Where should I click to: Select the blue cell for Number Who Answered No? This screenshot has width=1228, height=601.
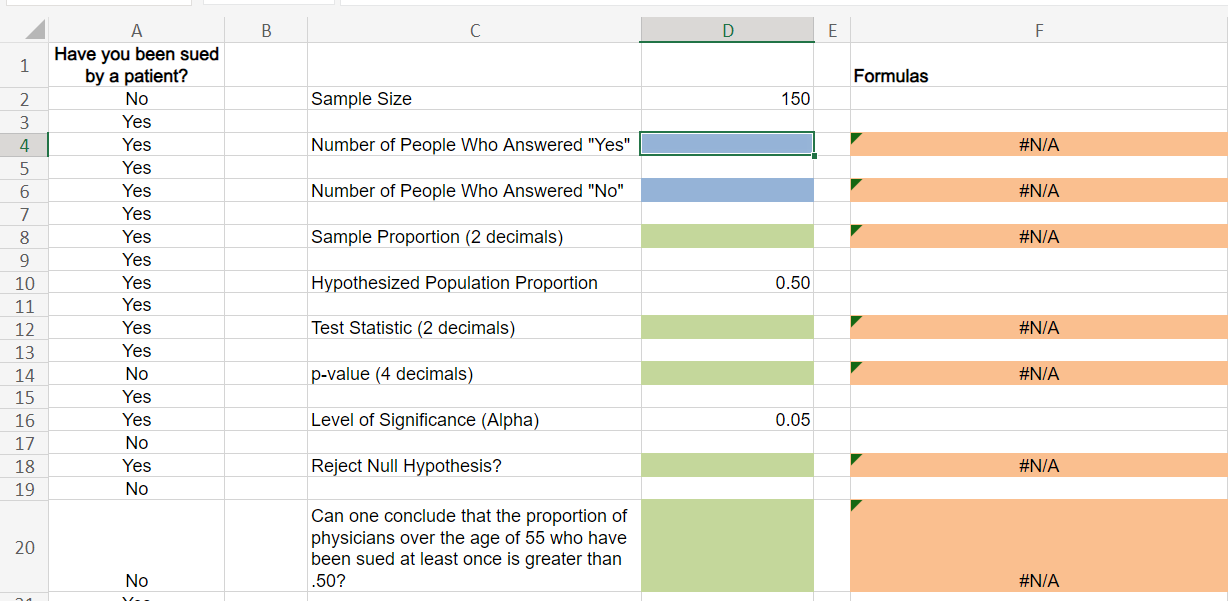(727, 190)
